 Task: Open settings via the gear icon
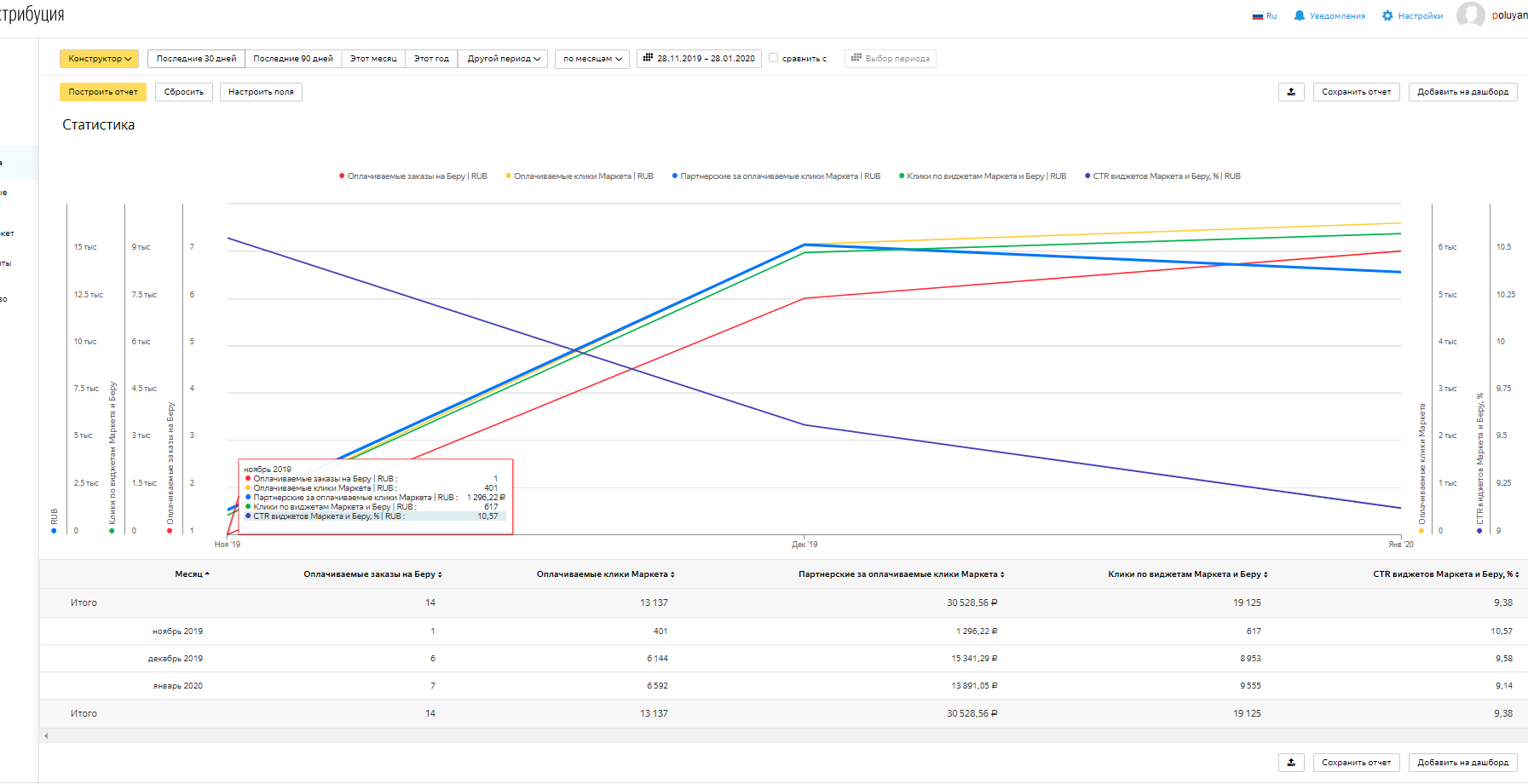point(1387,16)
